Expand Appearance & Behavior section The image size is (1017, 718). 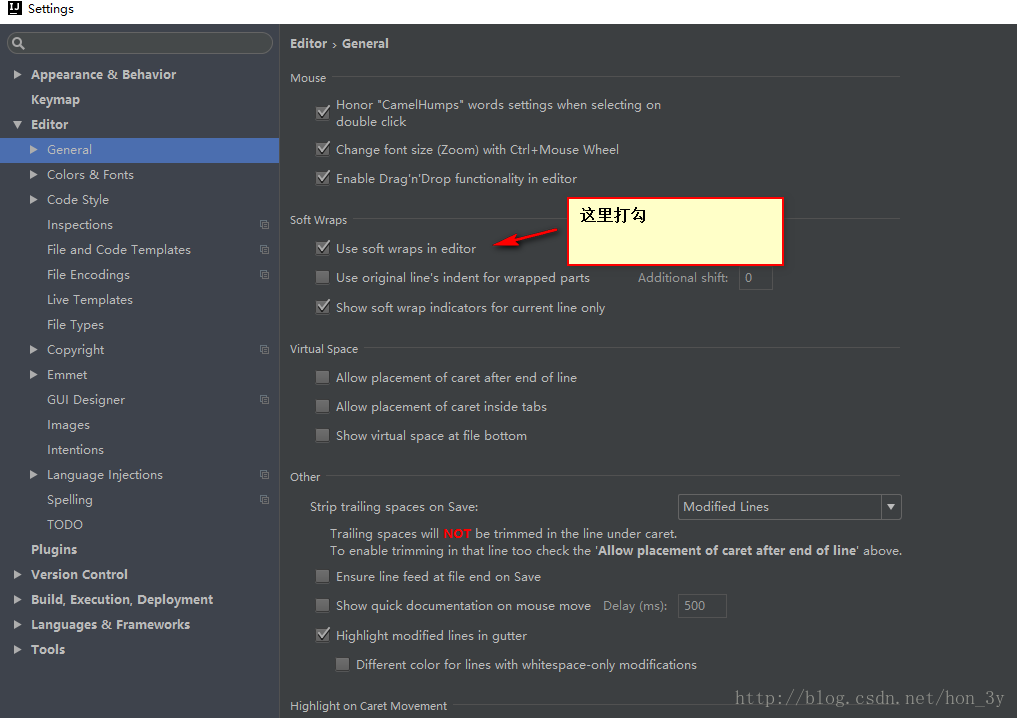[18, 75]
